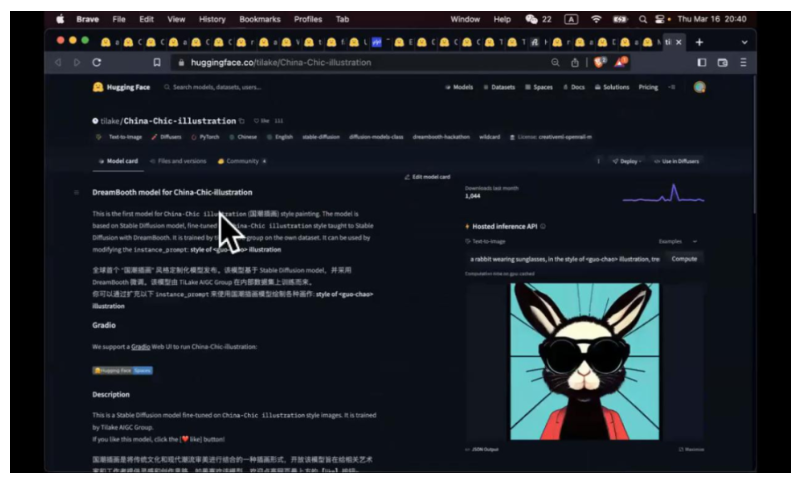This screenshot has height=478, width=799.
Task: Open a new tab with plus button
Action: tap(700, 42)
